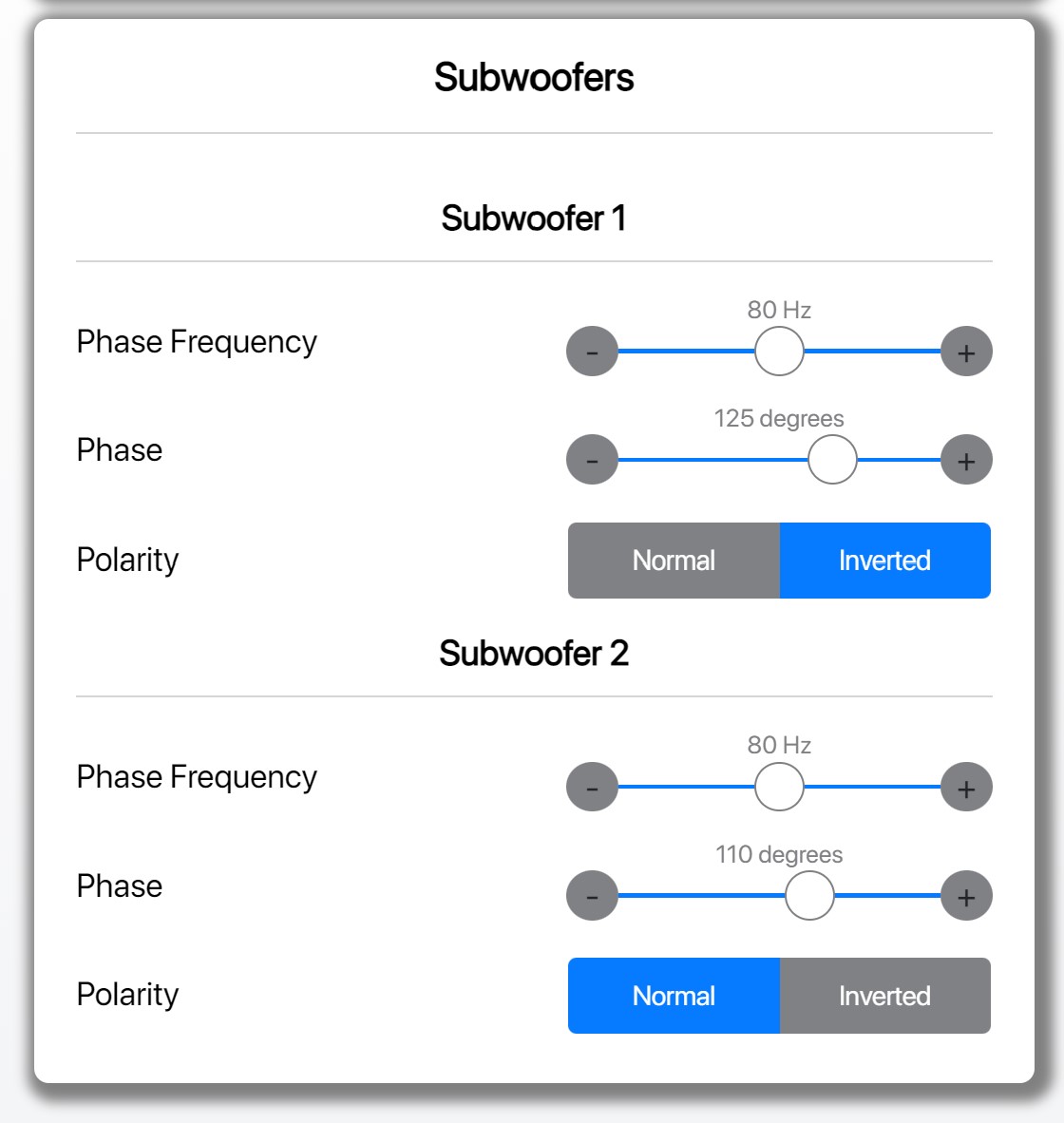The width and height of the screenshot is (1064, 1123).
Task: Click Subwoofer 1 Phase Frequency slider handle
Action: 779,351
